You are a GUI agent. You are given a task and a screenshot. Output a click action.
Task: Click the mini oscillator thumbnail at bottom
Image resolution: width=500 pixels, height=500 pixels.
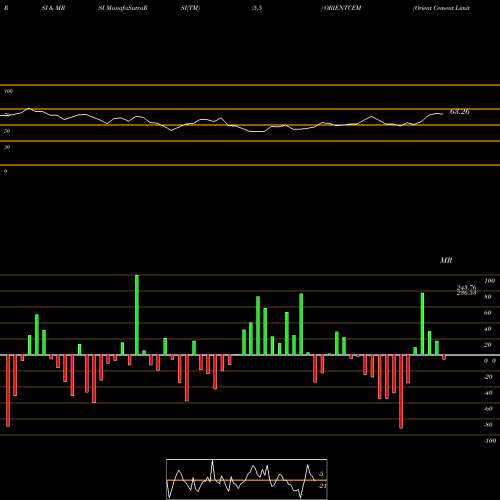247,479
